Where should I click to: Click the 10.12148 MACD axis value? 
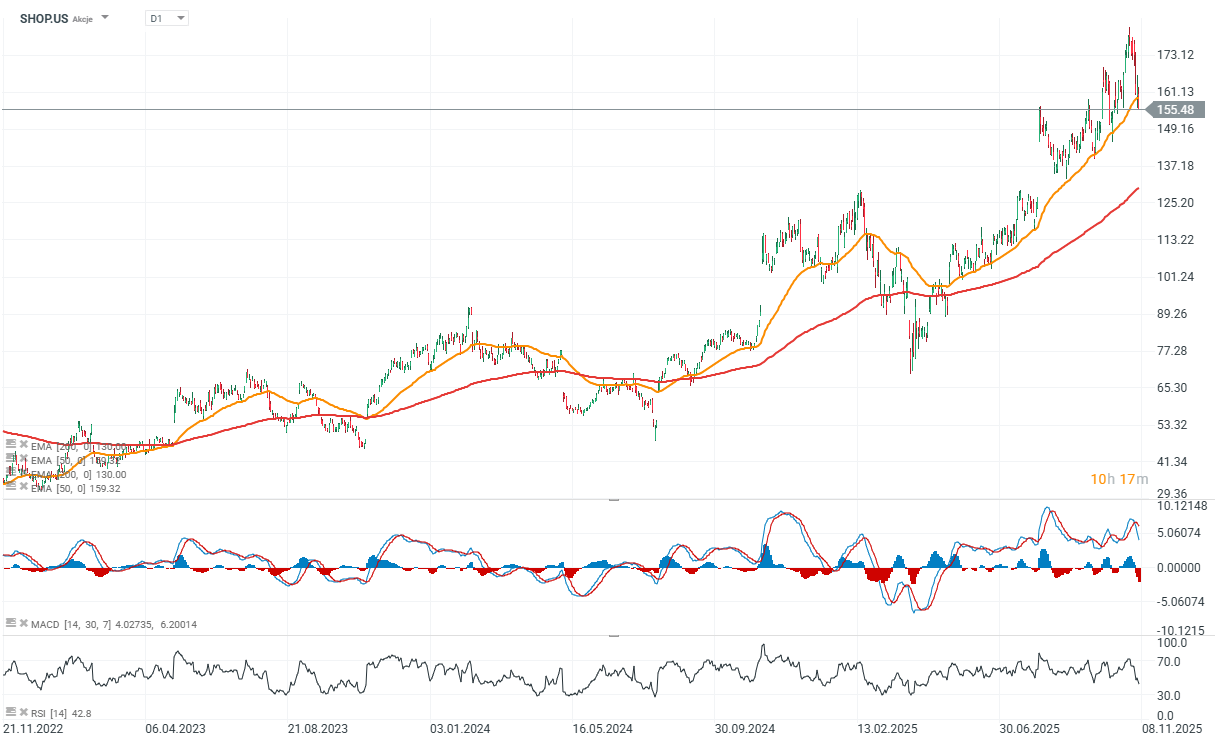(x=1182, y=505)
